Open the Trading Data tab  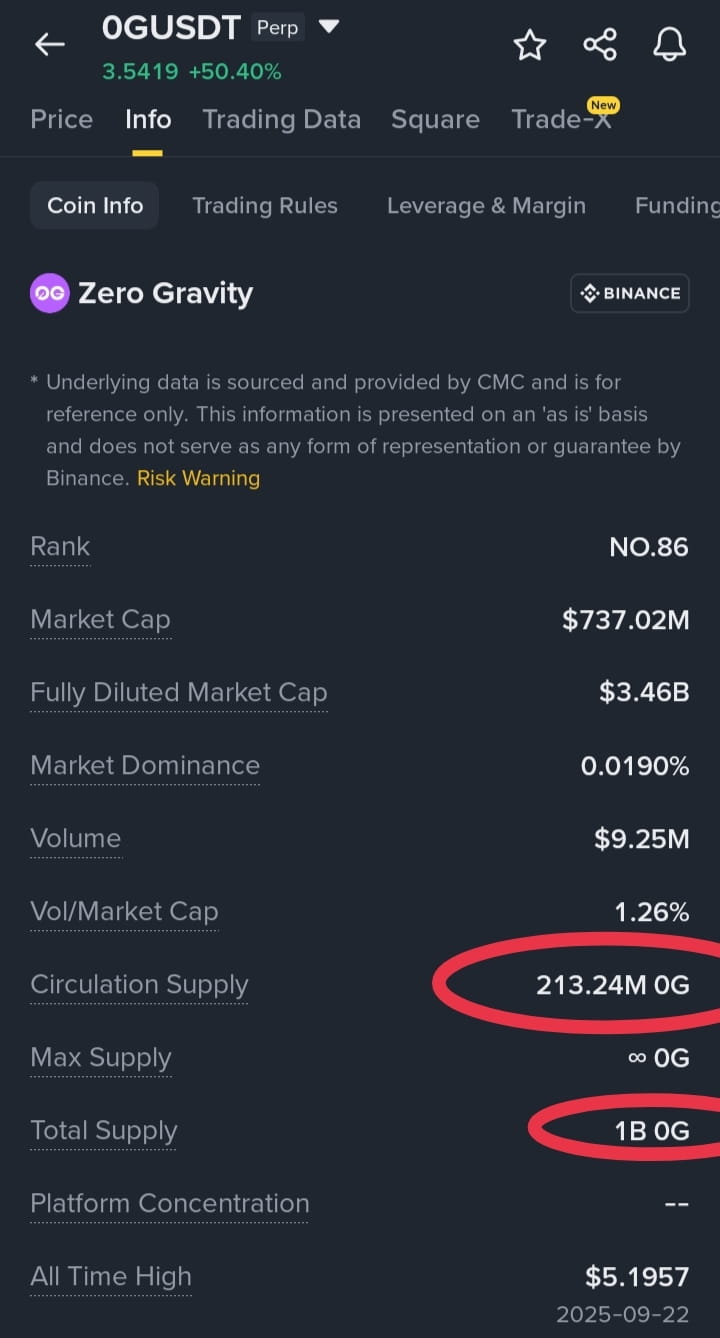coord(281,119)
